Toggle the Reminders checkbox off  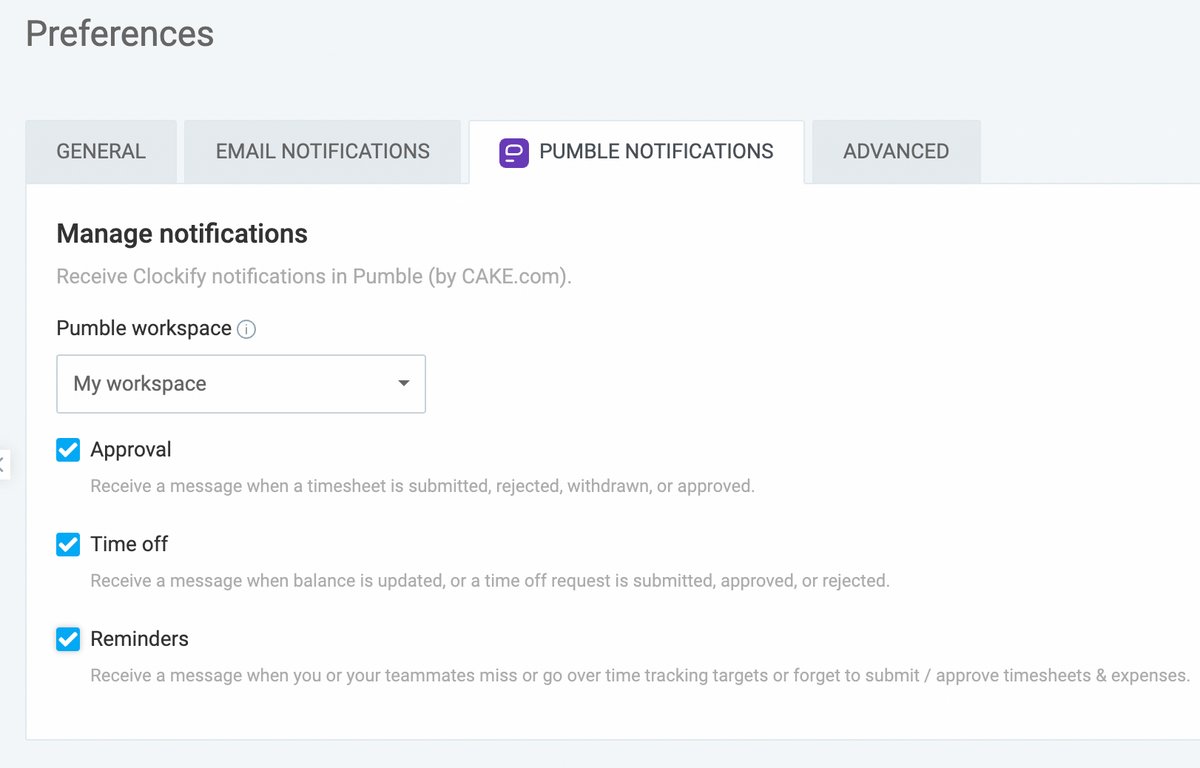click(x=67, y=638)
